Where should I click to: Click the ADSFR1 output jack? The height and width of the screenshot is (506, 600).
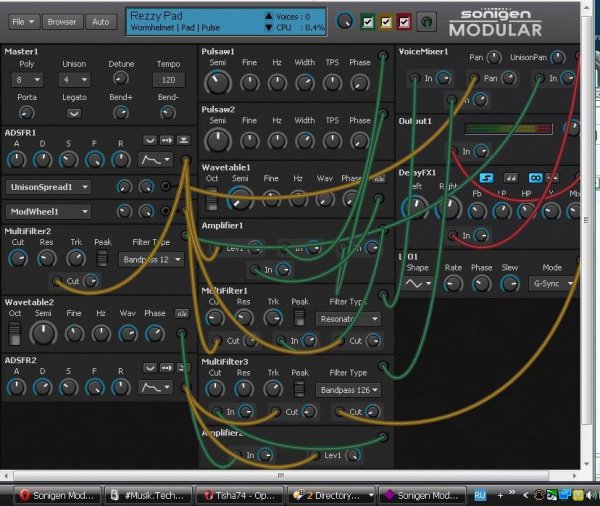186,160
